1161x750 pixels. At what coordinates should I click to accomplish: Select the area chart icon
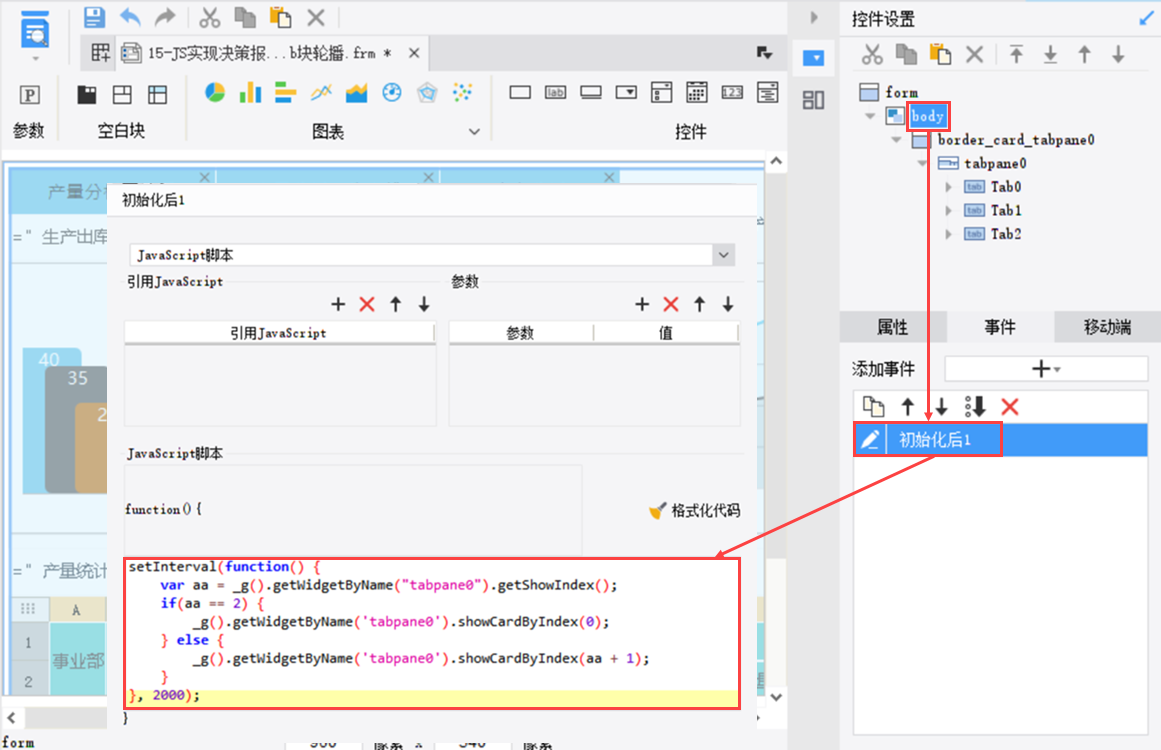pos(356,93)
